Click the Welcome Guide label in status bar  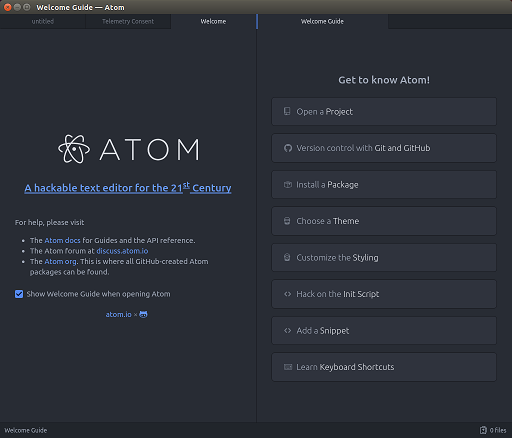coord(26,430)
